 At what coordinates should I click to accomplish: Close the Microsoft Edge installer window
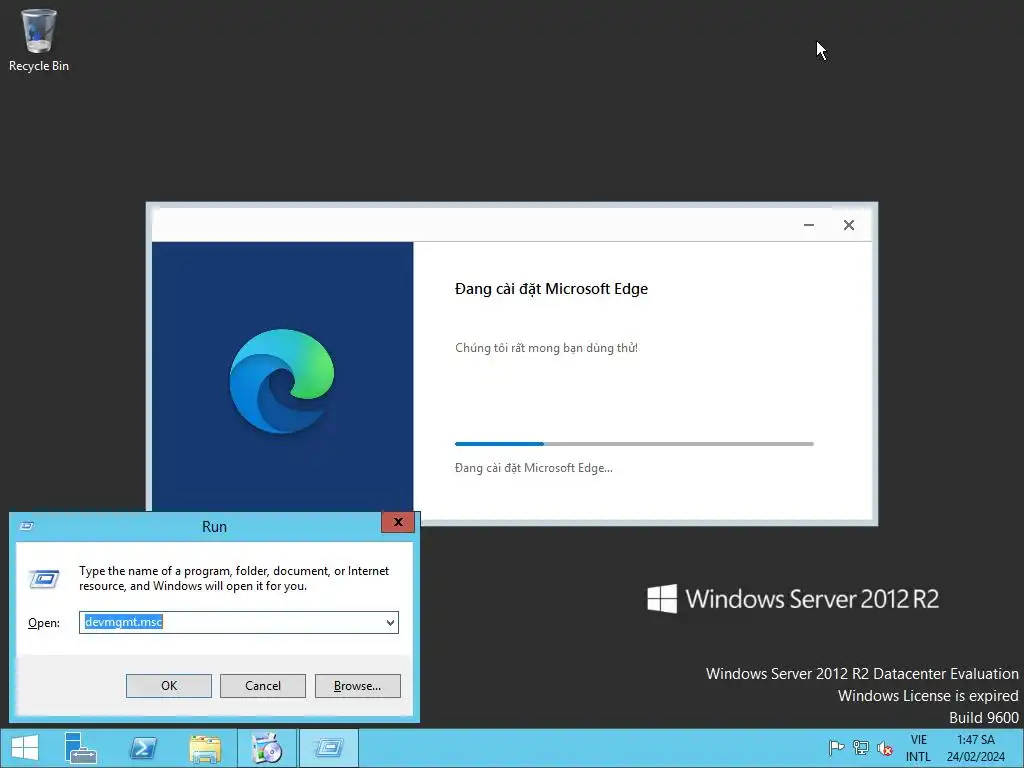pos(848,225)
